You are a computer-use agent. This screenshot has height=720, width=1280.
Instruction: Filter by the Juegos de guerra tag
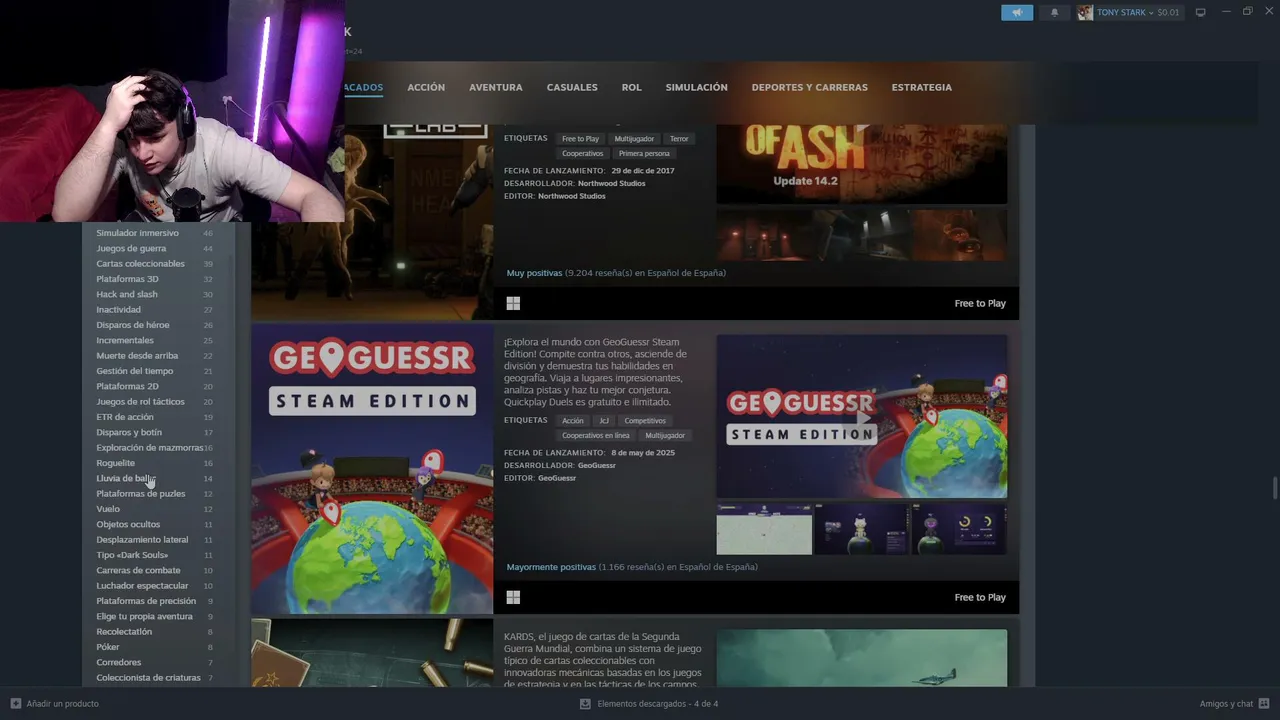pyautogui.click(x=131, y=248)
